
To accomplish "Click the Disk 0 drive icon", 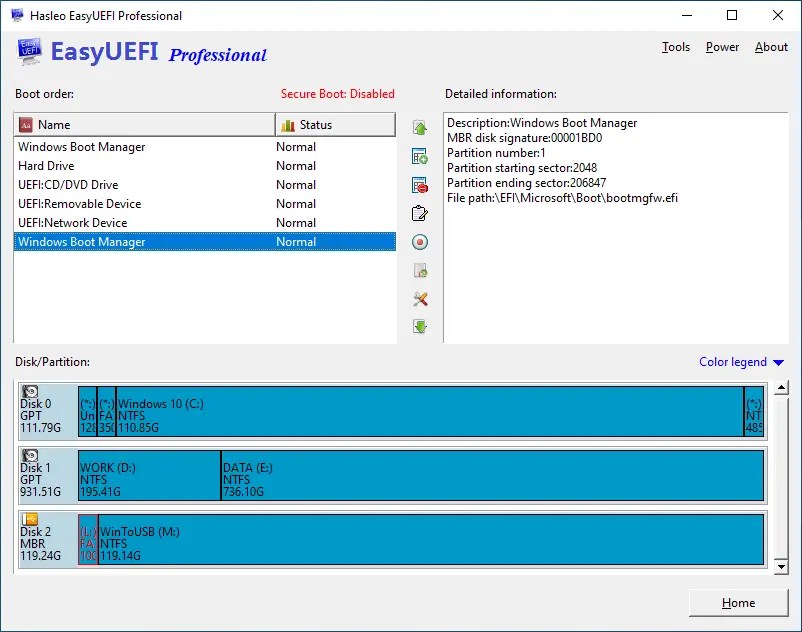I will pyautogui.click(x=30, y=392).
